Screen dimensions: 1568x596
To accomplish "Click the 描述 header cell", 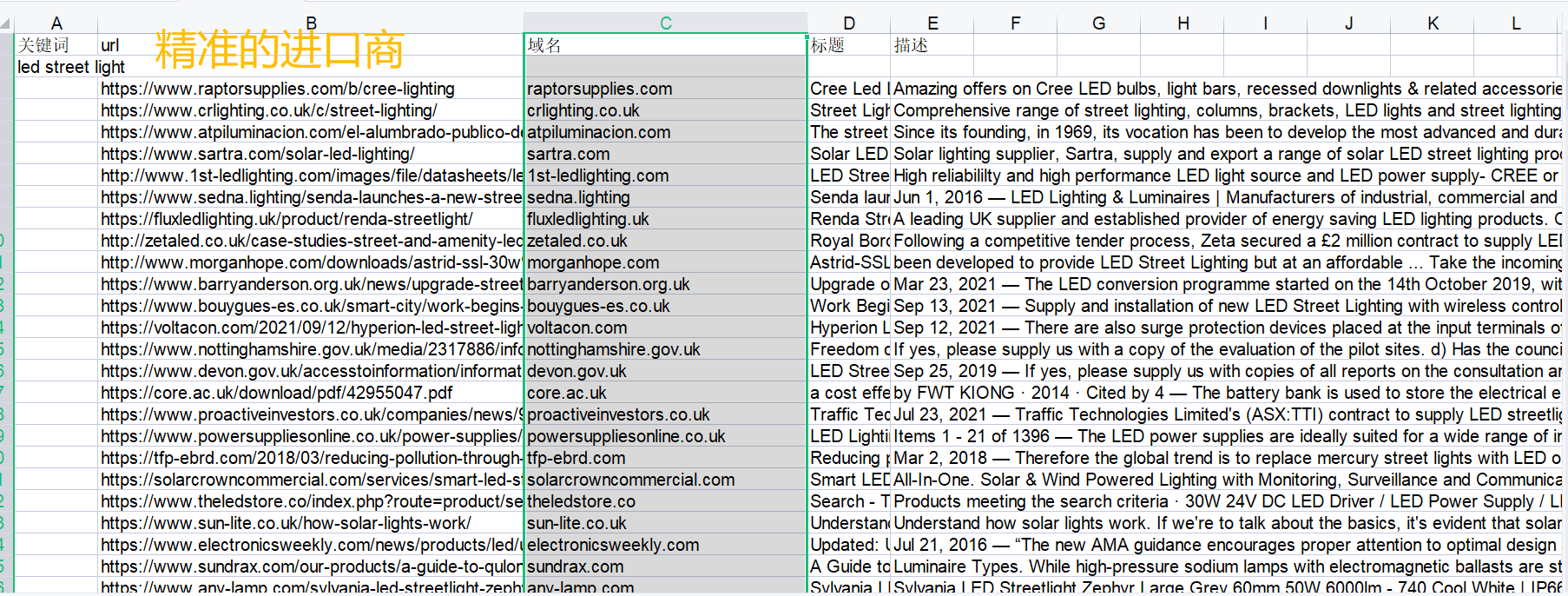I will point(932,45).
